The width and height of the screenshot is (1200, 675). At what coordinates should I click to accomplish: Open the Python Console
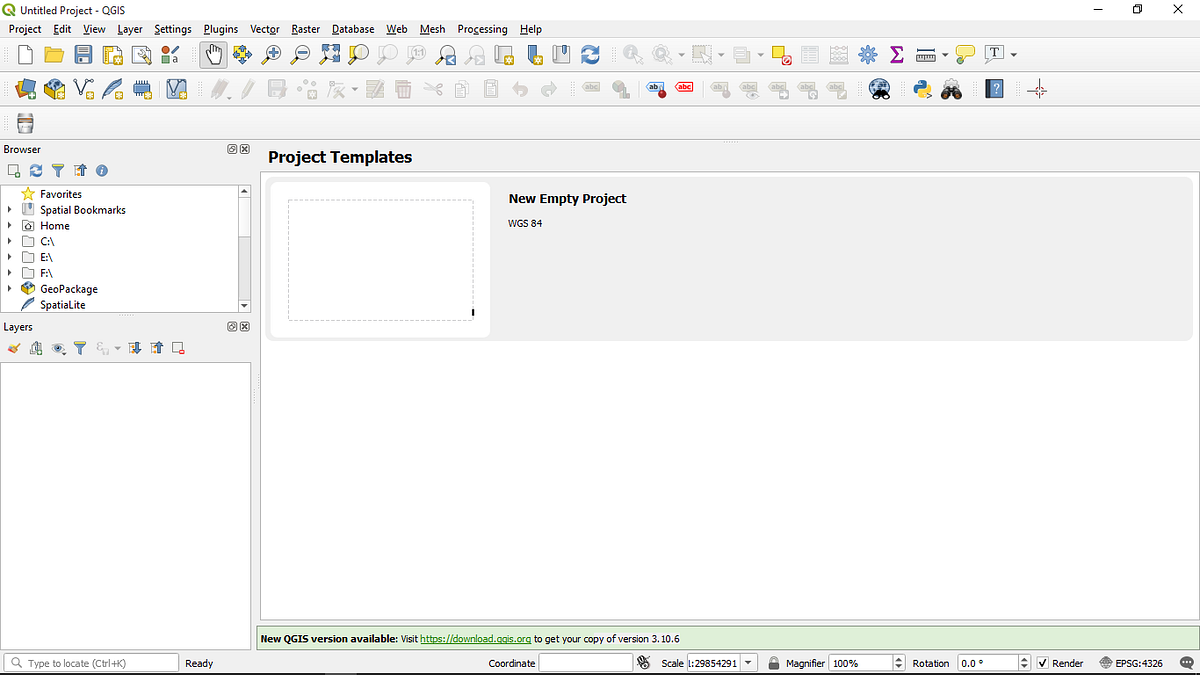[x=922, y=89]
